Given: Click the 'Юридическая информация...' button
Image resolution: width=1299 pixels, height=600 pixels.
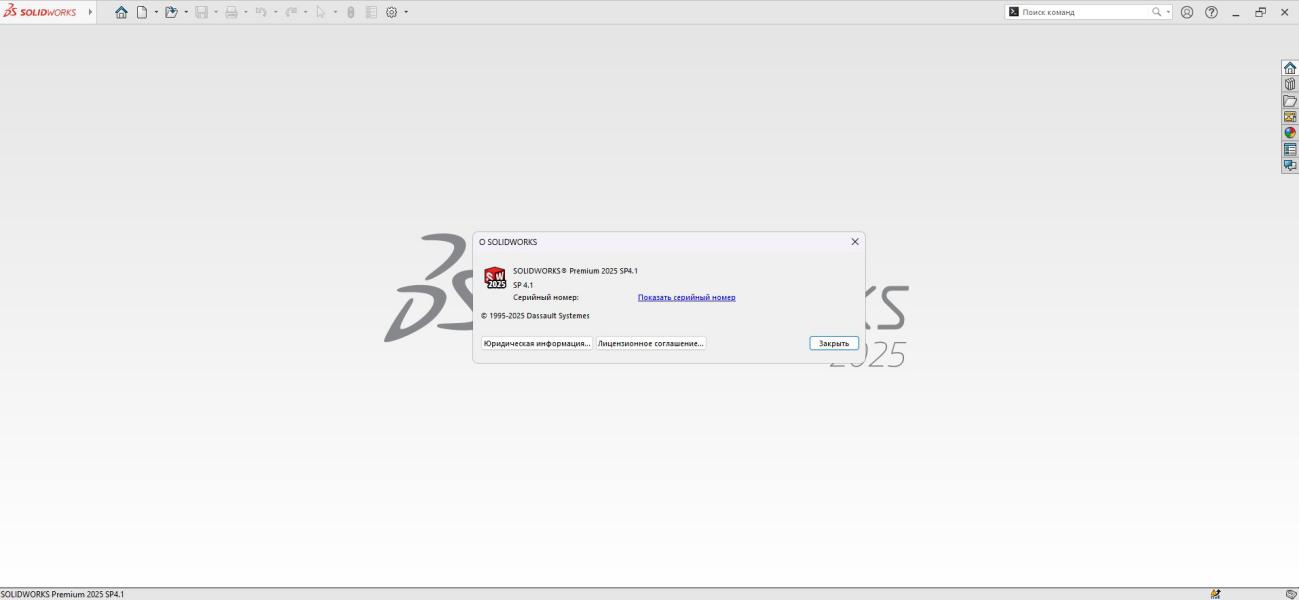Looking at the screenshot, I should tap(537, 343).
